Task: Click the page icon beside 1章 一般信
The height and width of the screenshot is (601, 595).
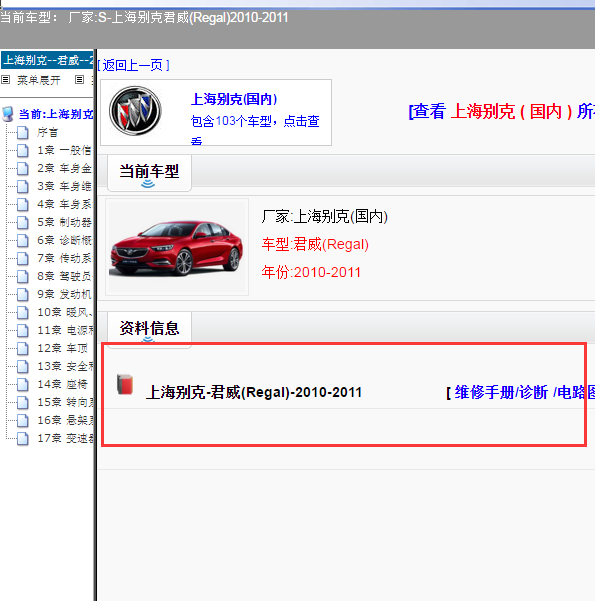Action: 23,151
